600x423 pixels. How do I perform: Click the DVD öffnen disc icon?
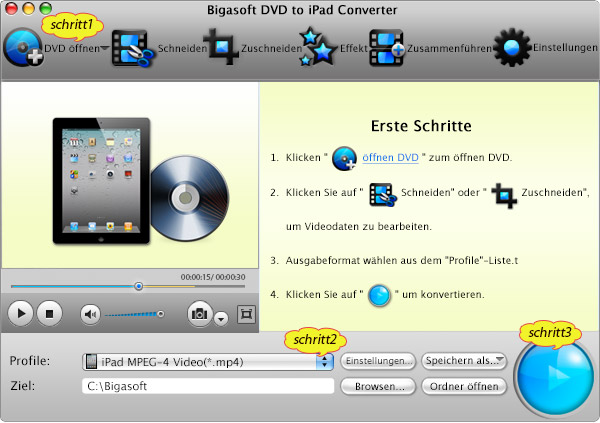pos(23,47)
